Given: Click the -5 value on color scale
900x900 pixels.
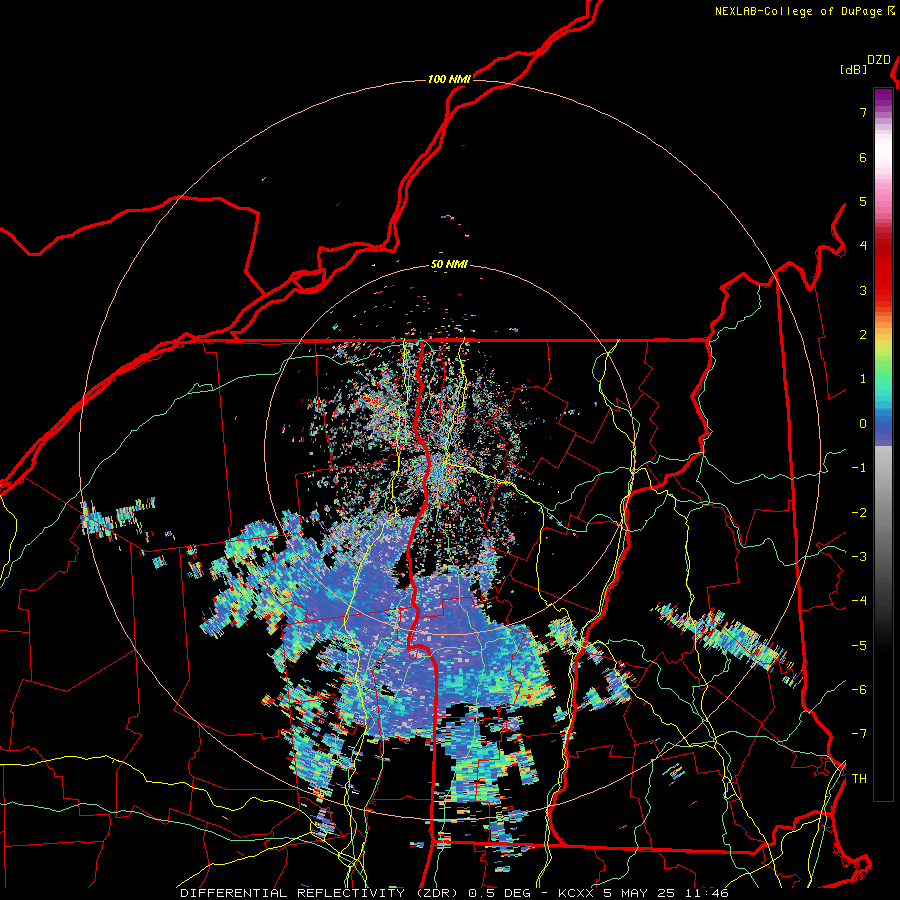Looking at the screenshot, I should click(x=859, y=646).
